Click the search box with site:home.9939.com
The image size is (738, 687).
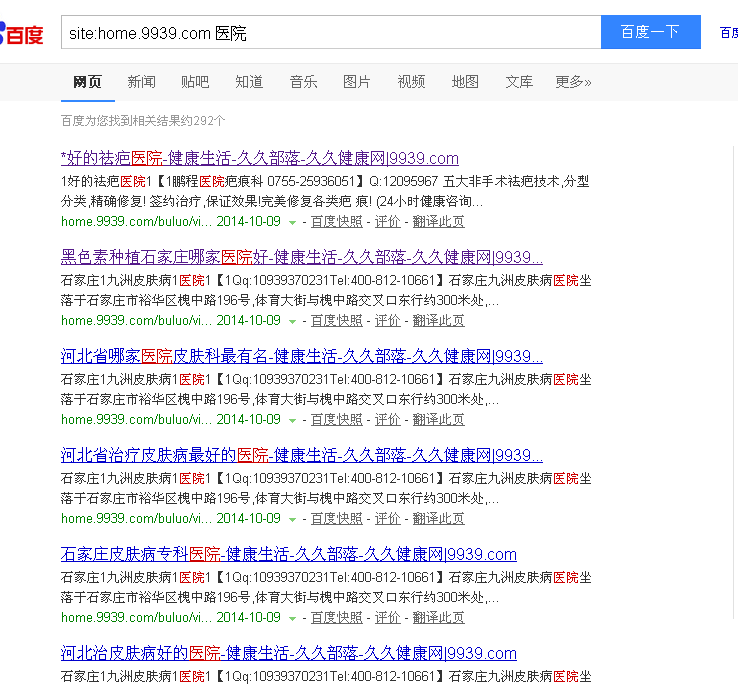(x=331, y=32)
